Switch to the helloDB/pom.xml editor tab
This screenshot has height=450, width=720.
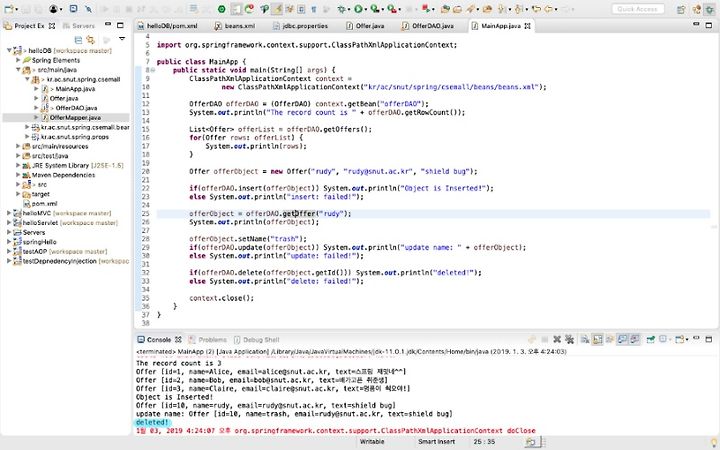pyautogui.click(x=168, y=26)
